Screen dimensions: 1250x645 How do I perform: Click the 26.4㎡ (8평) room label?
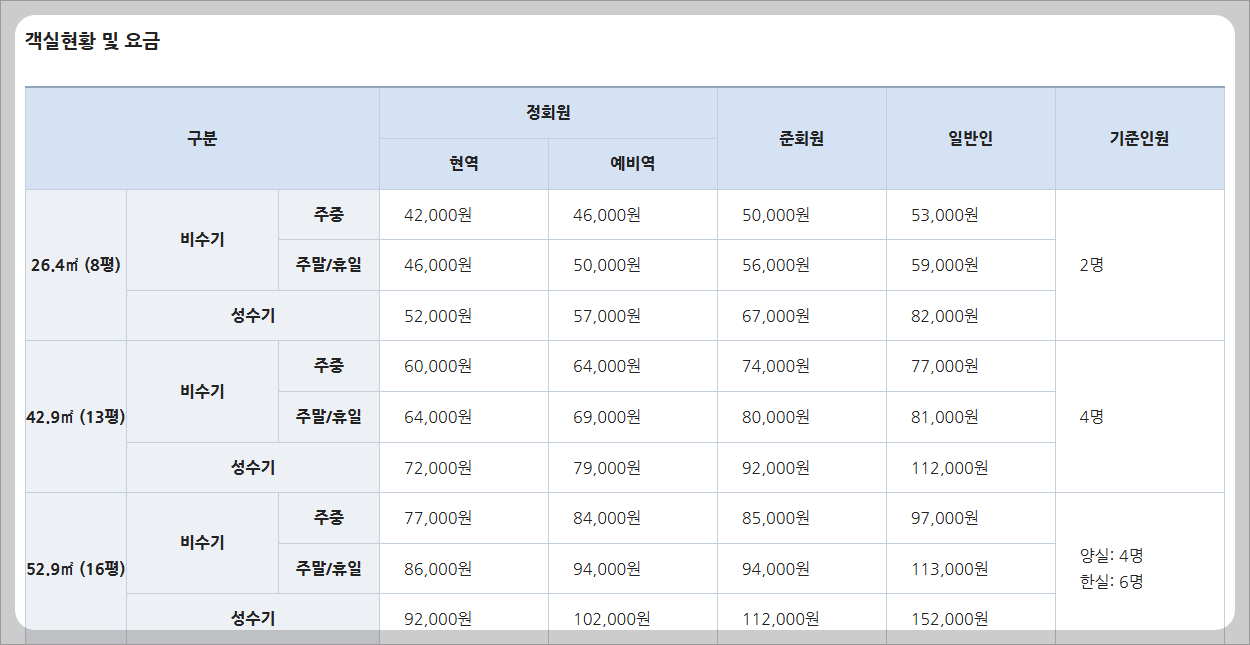tap(75, 264)
